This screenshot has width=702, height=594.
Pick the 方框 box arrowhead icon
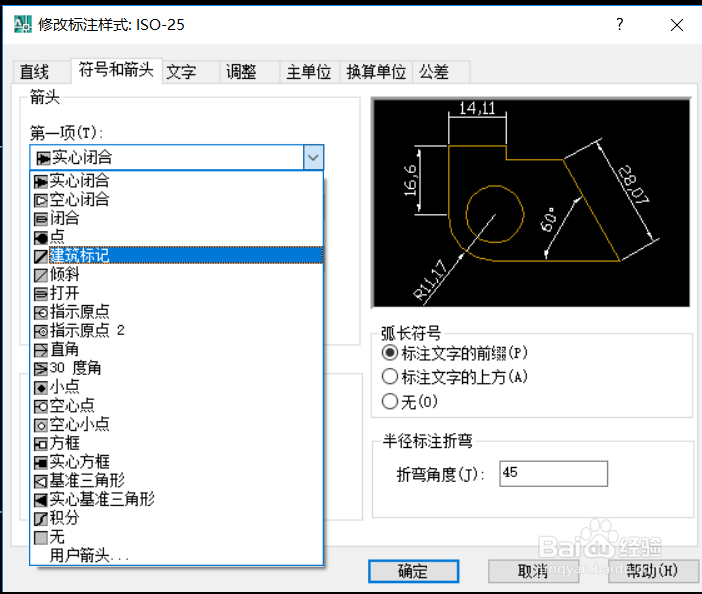click(41, 444)
